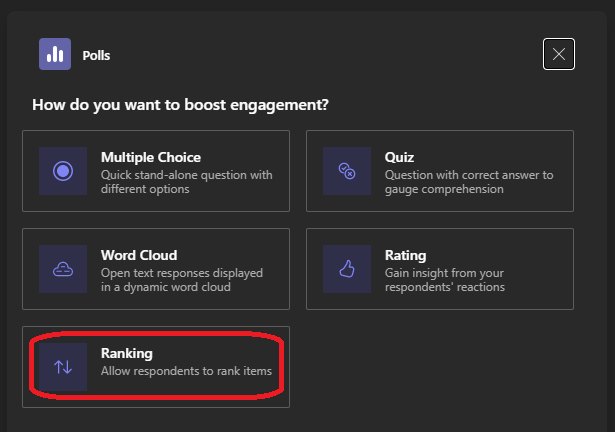
Task: Click the Polls app bar-chart icon
Action: [55, 54]
